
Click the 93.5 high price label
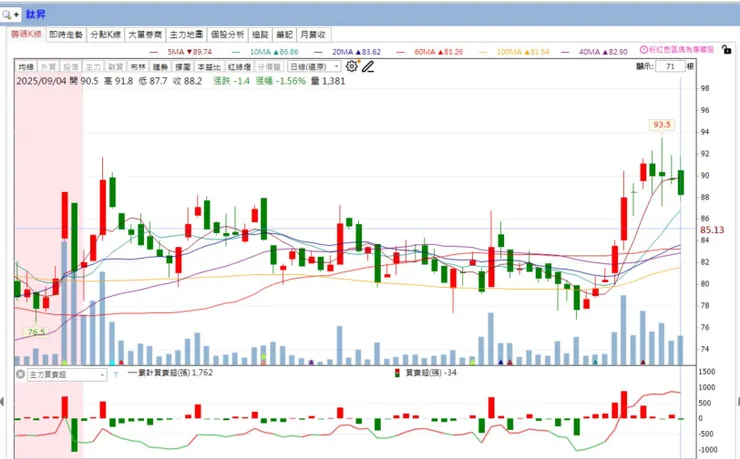tap(662, 125)
